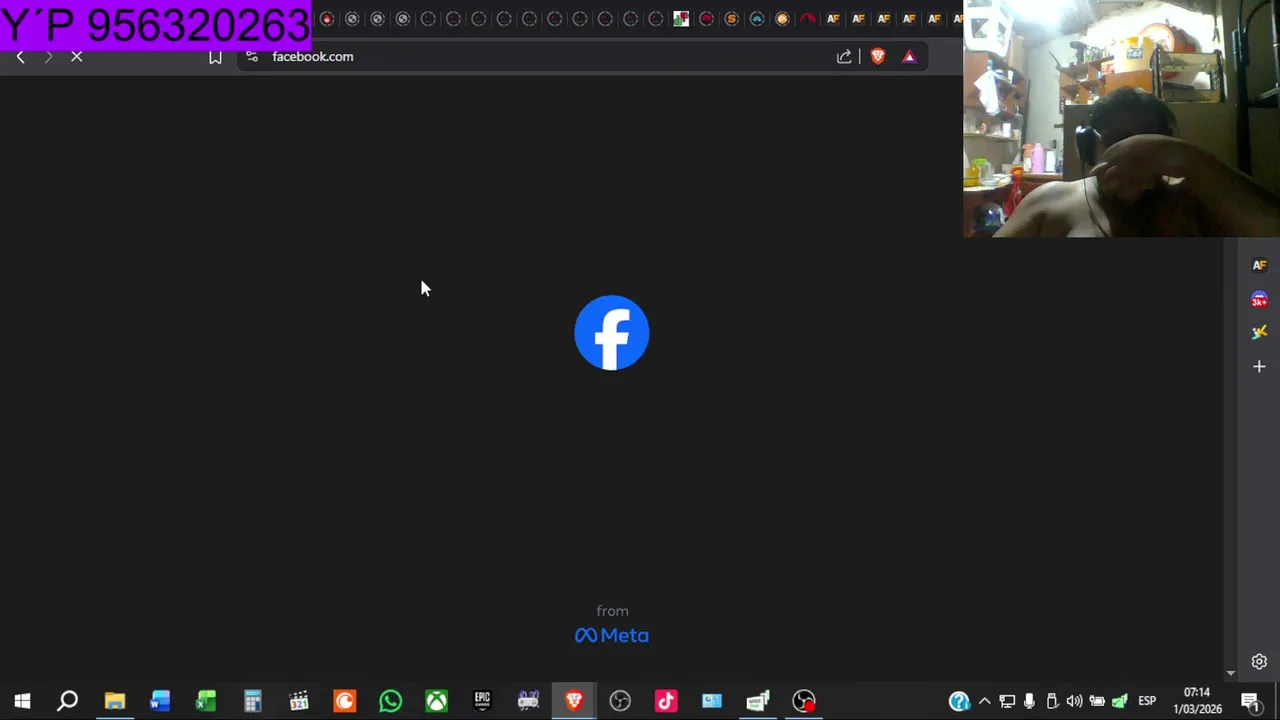Open Calculator from the taskbar

pyautogui.click(x=252, y=701)
